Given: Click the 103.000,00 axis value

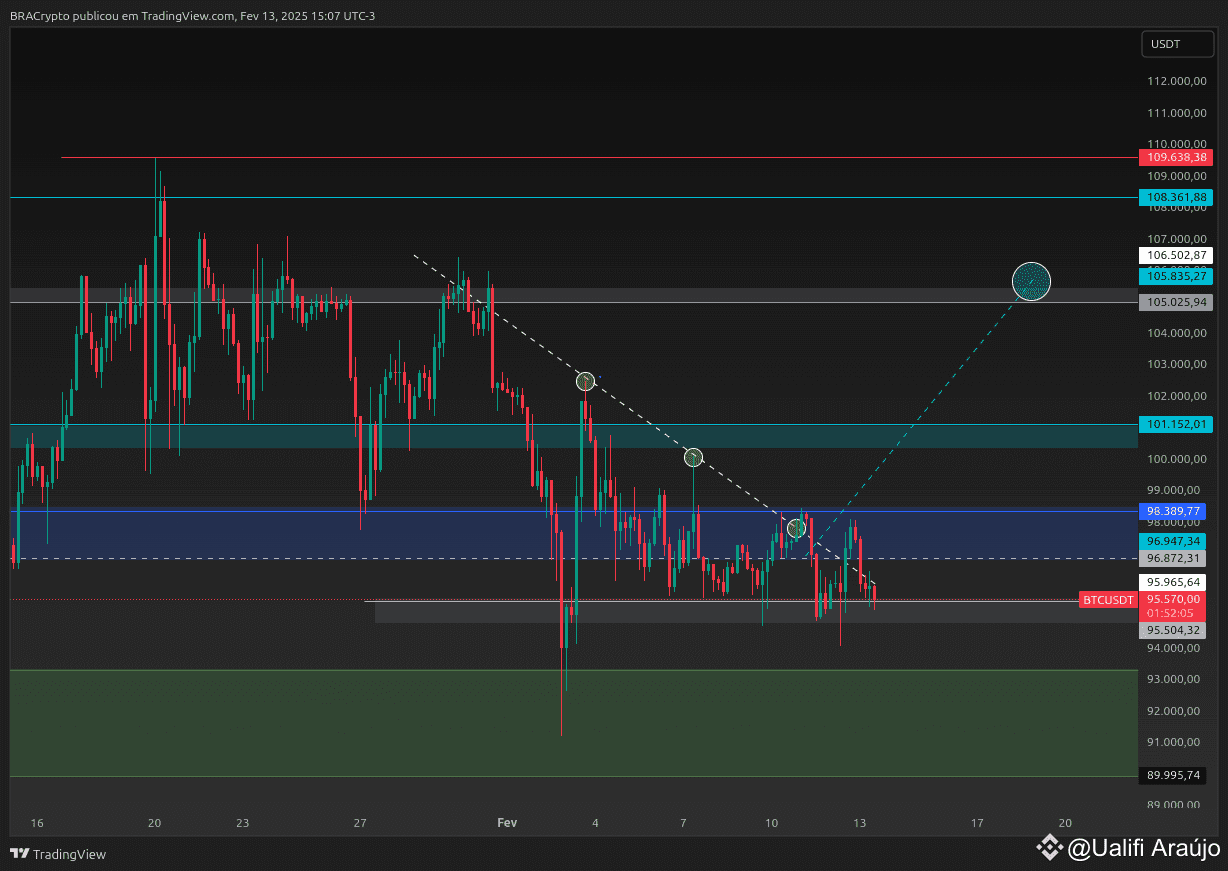Looking at the screenshot, I should 1176,364.
